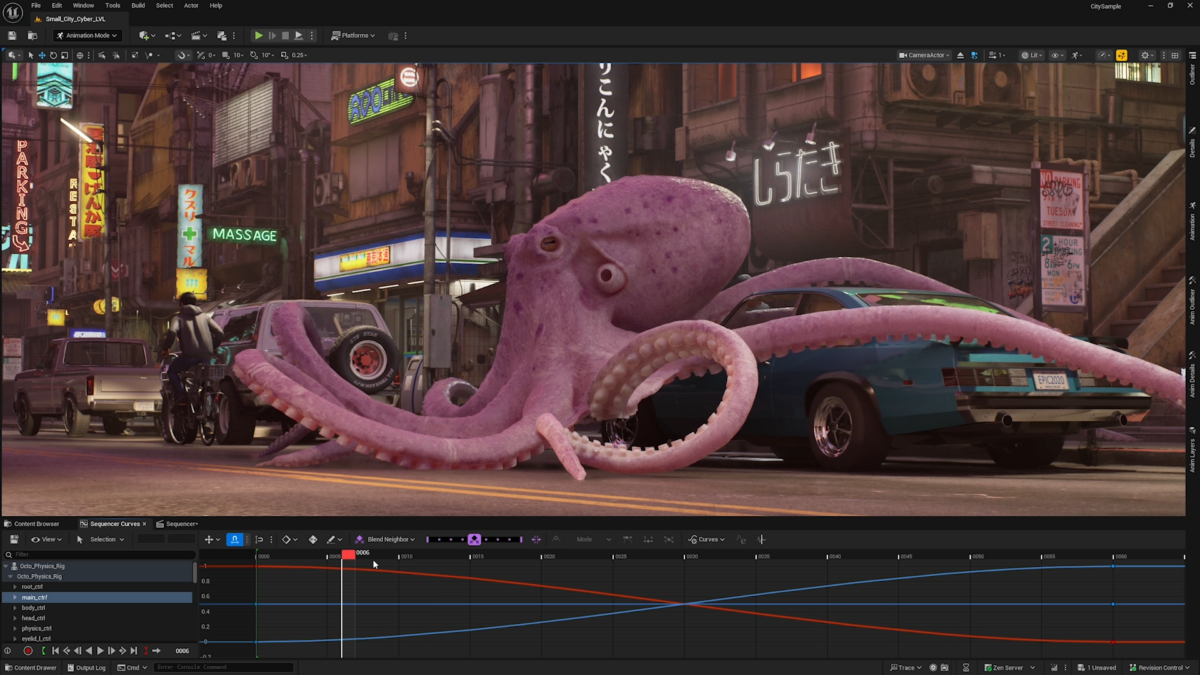Open the Help menu
This screenshot has width=1200, height=675.
click(x=216, y=6)
